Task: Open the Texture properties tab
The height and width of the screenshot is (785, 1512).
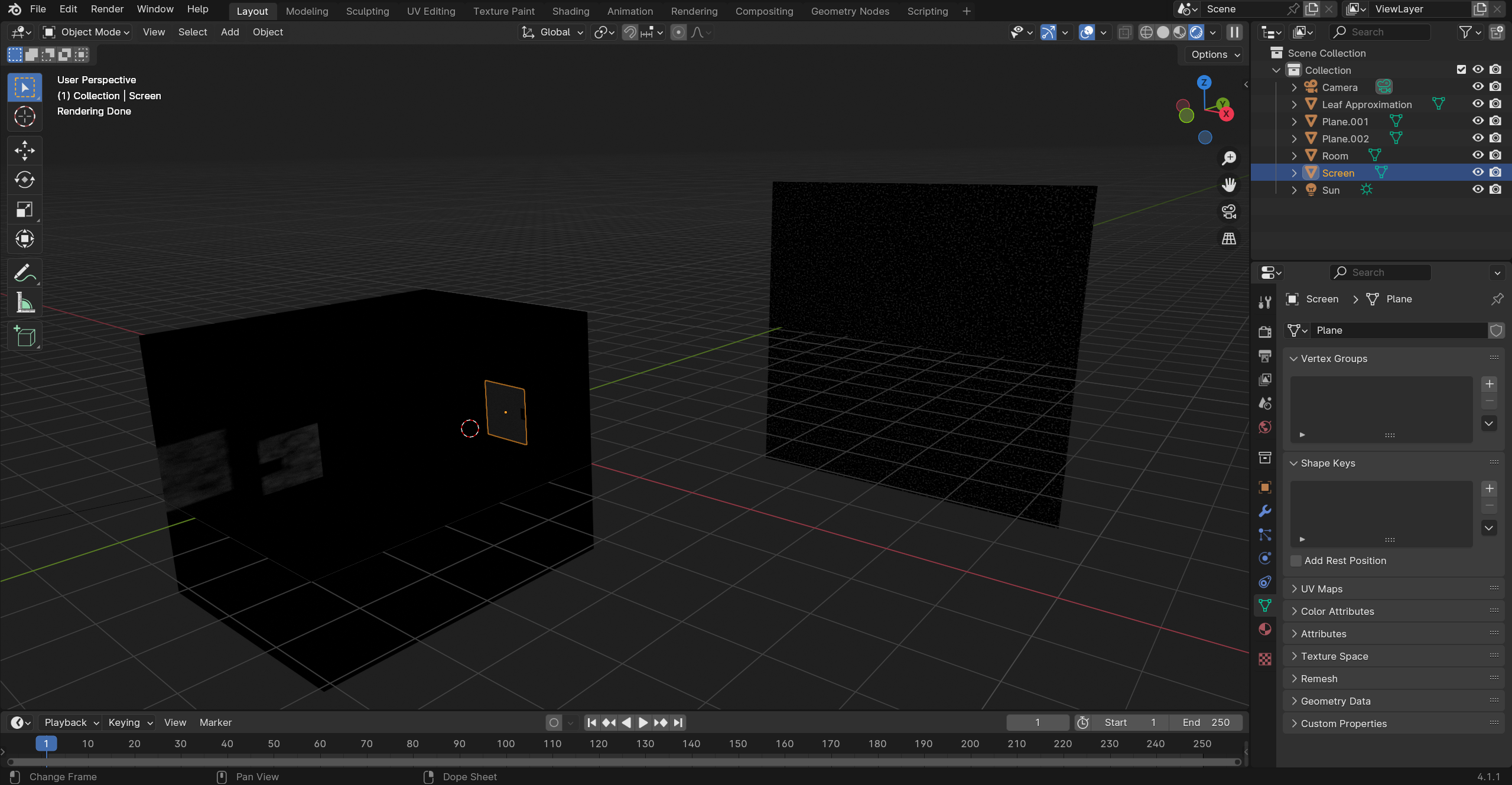Action: tap(1265, 659)
